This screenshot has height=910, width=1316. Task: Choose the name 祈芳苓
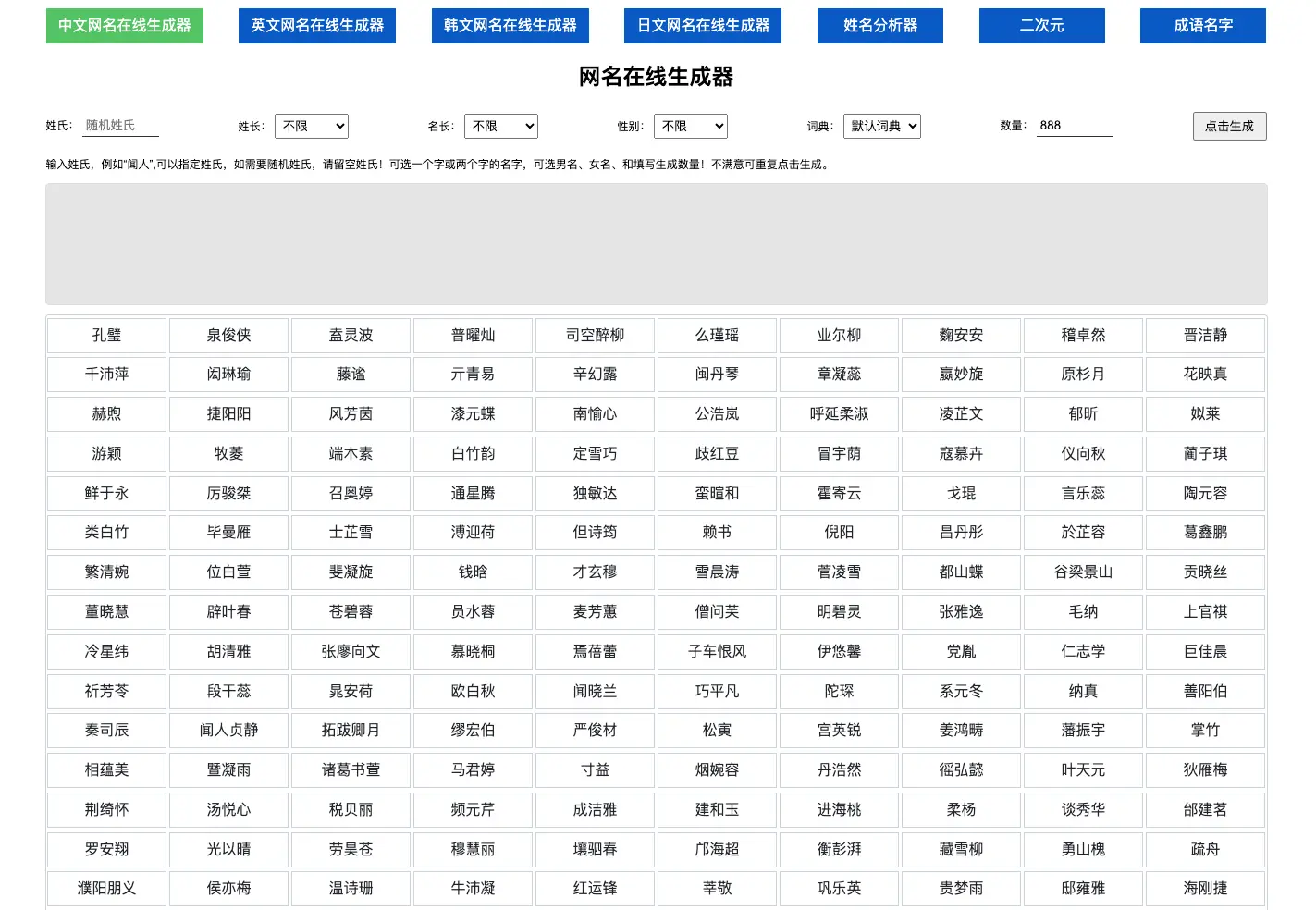click(107, 692)
